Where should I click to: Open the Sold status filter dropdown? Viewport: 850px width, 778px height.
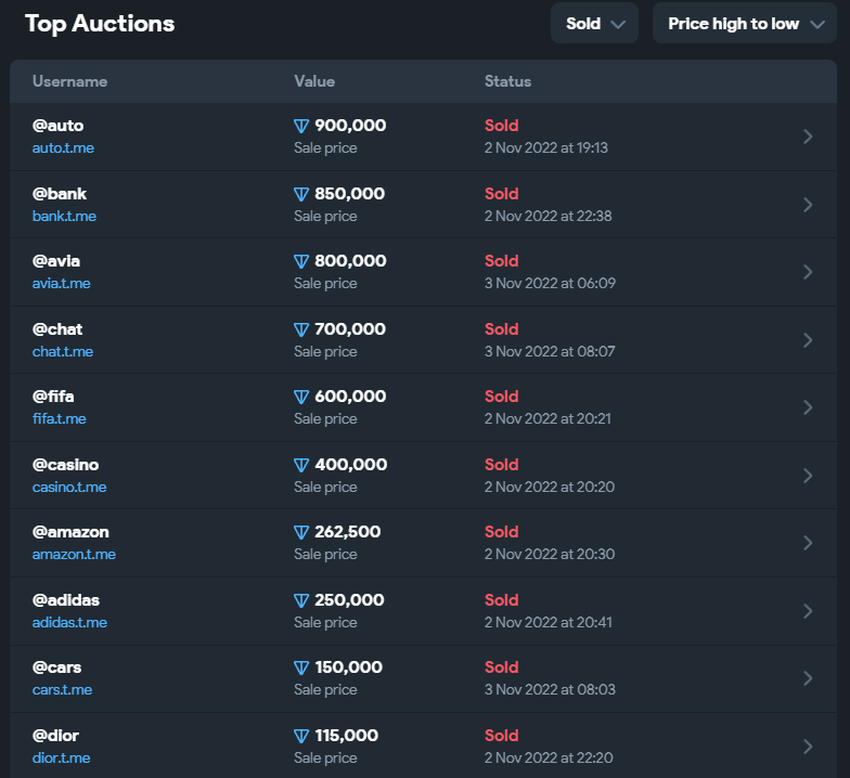[594, 24]
